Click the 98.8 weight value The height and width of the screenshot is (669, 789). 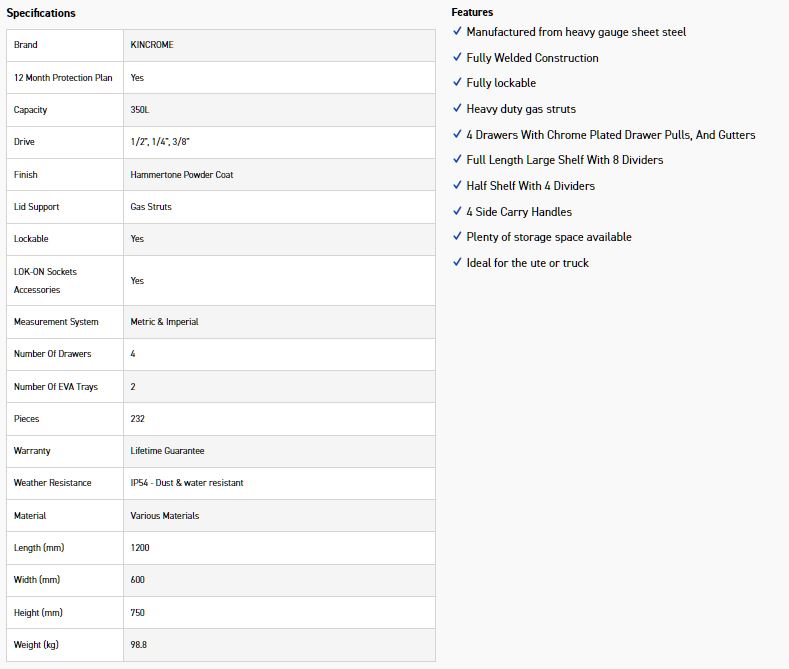139,645
